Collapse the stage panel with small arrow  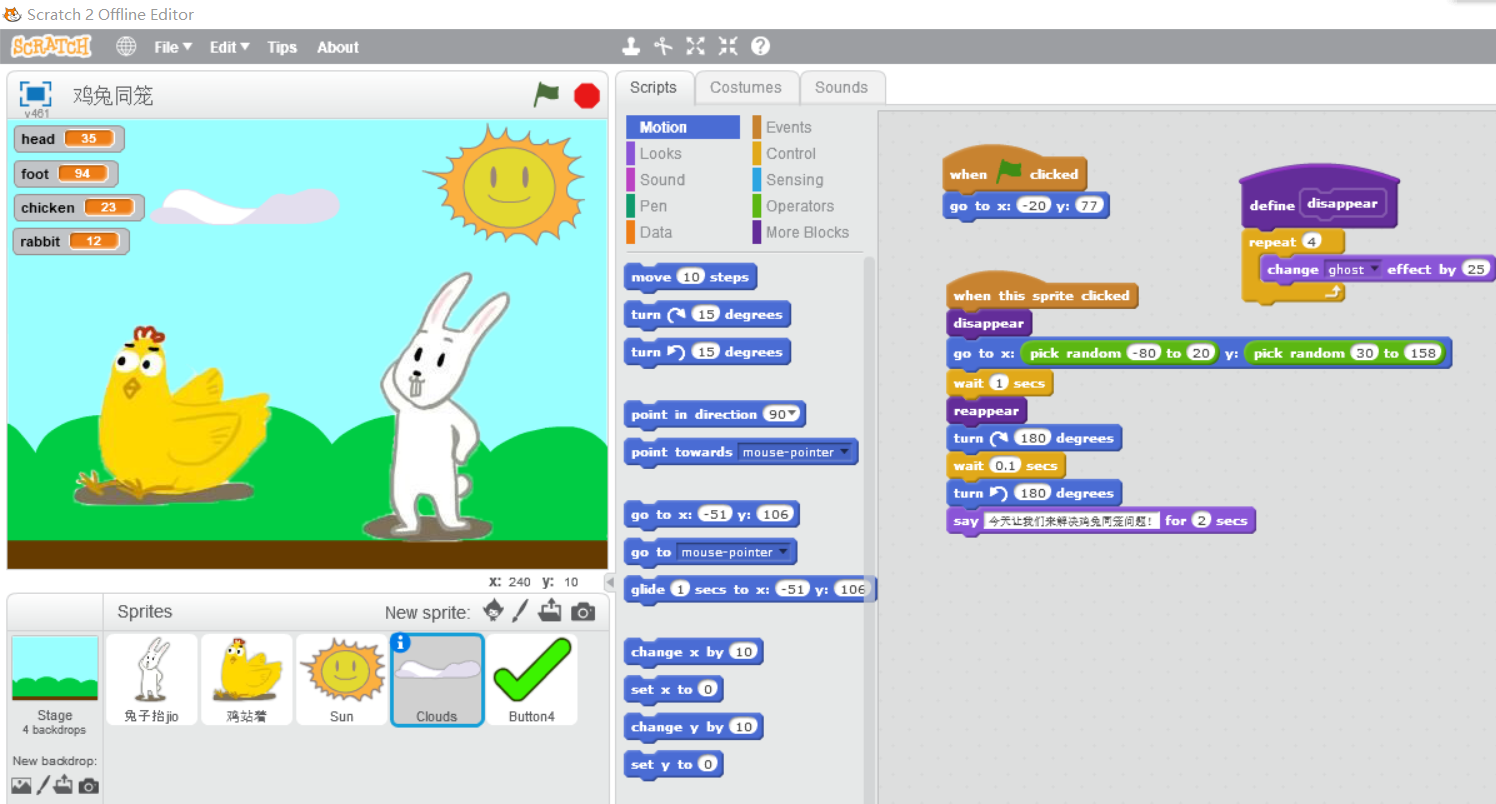tap(609, 582)
